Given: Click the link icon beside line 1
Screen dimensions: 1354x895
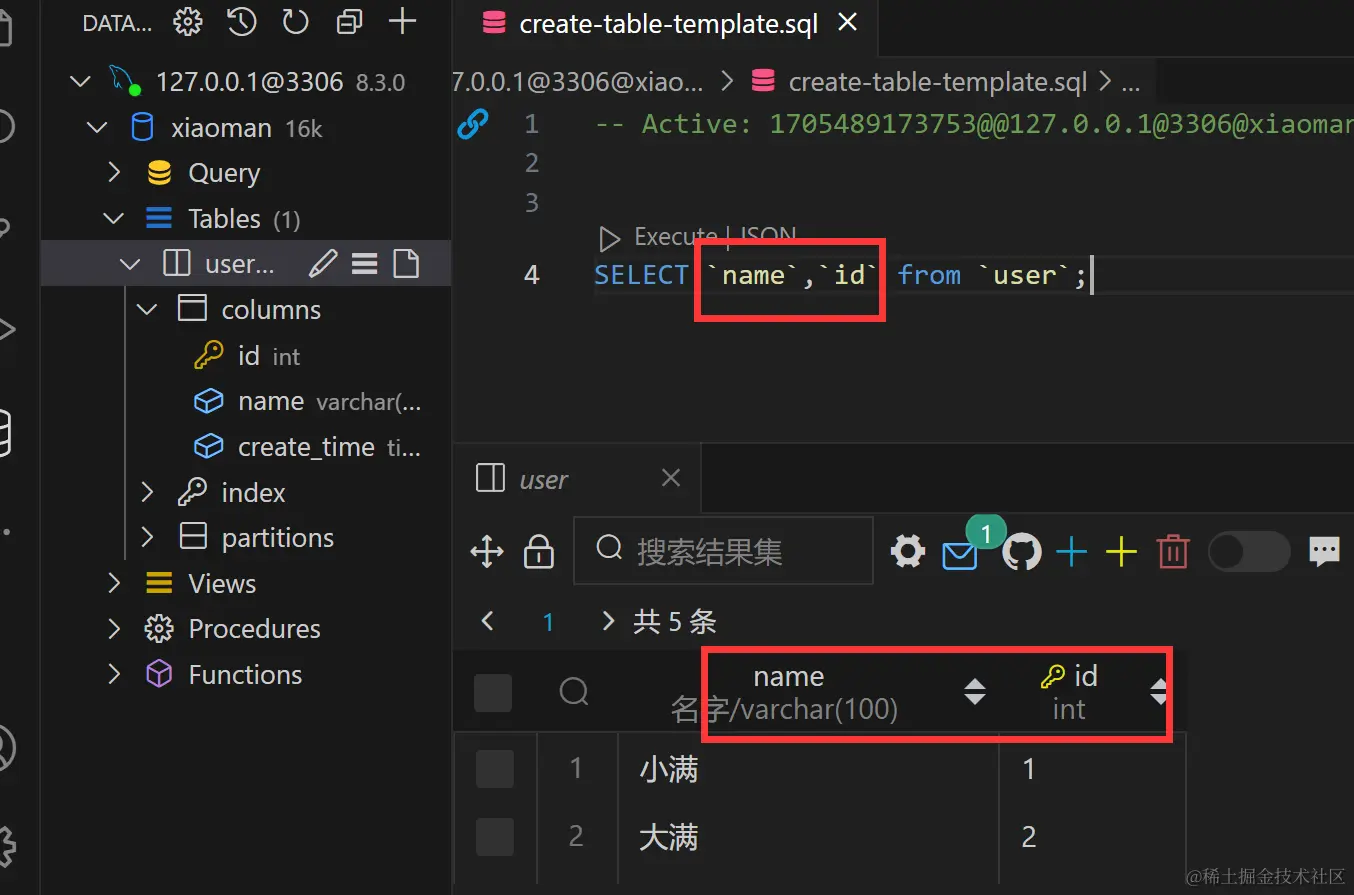Looking at the screenshot, I should click(472, 125).
